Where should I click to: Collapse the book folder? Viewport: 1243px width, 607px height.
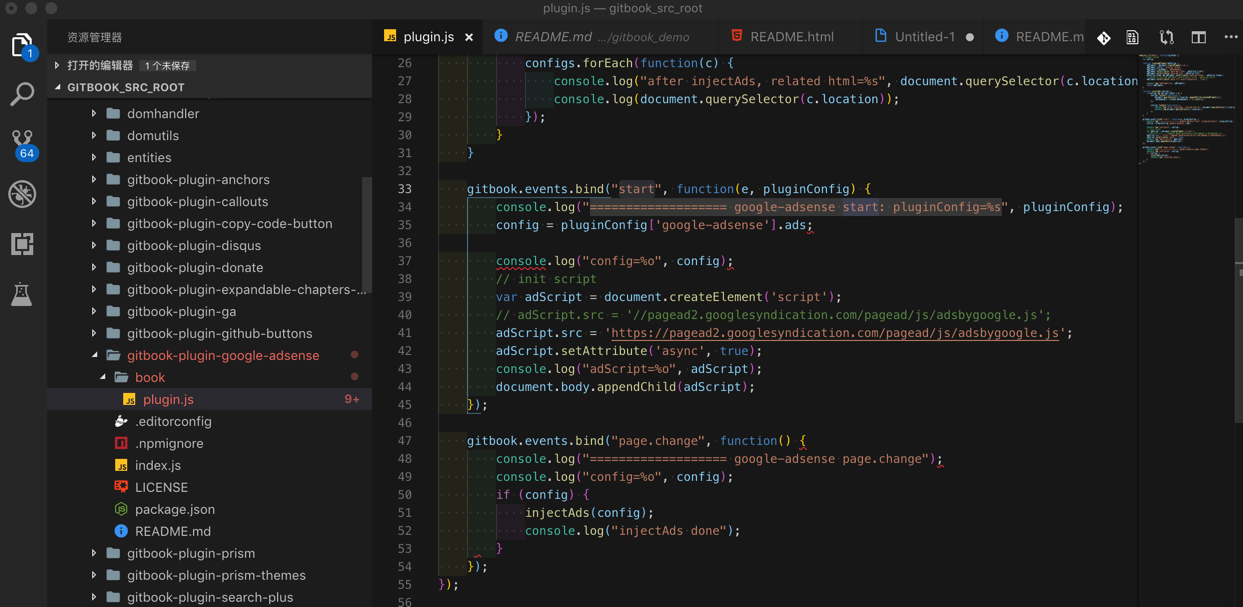click(149, 377)
